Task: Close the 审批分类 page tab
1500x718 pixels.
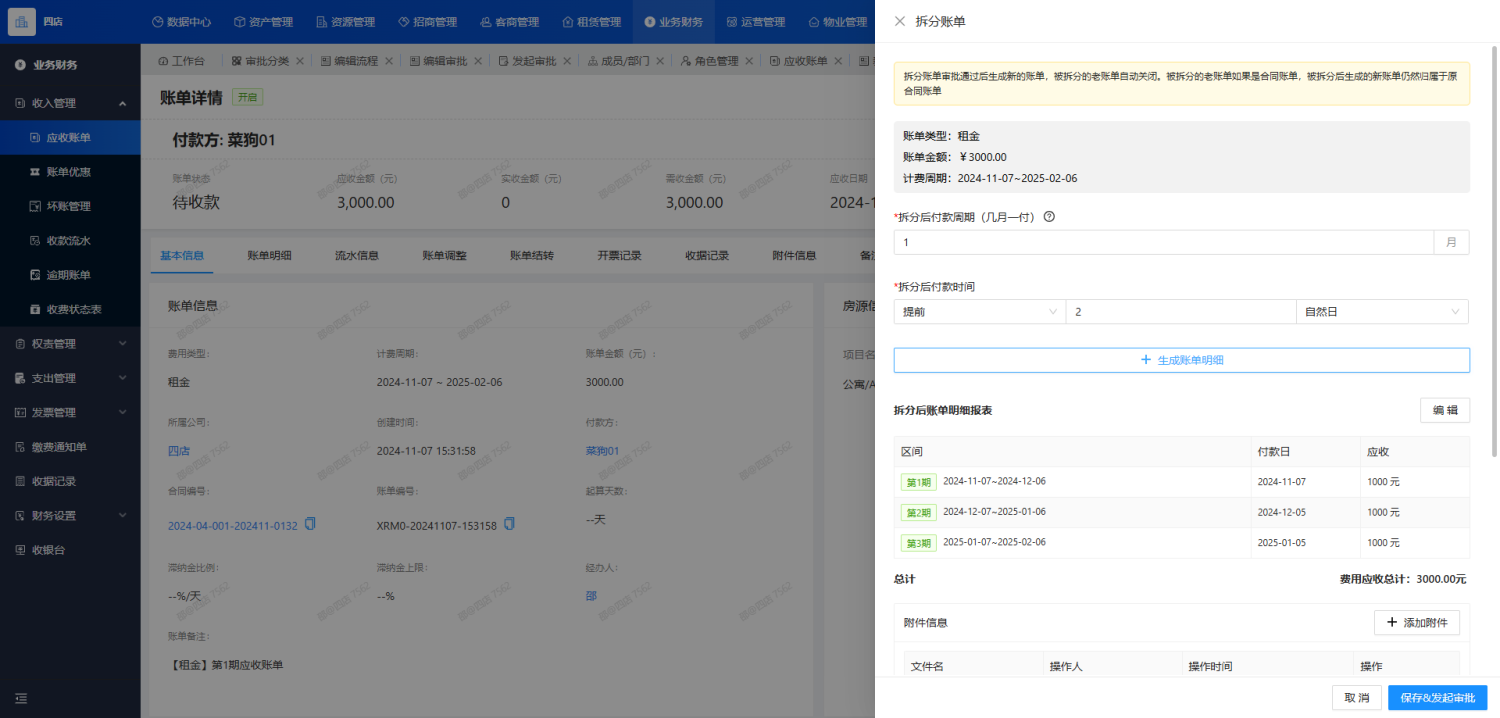Action: click(300, 61)
